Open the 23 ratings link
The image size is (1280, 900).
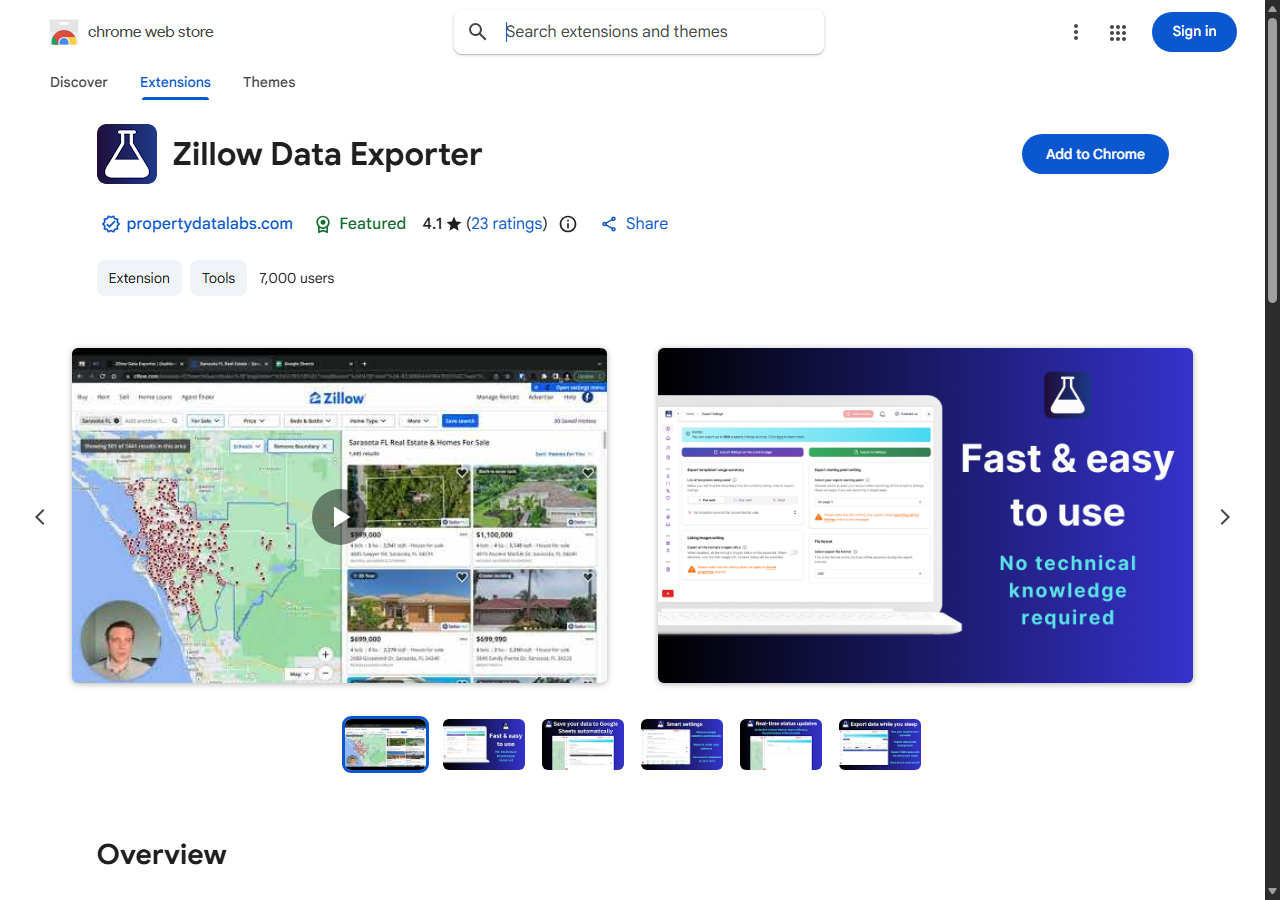507,224
